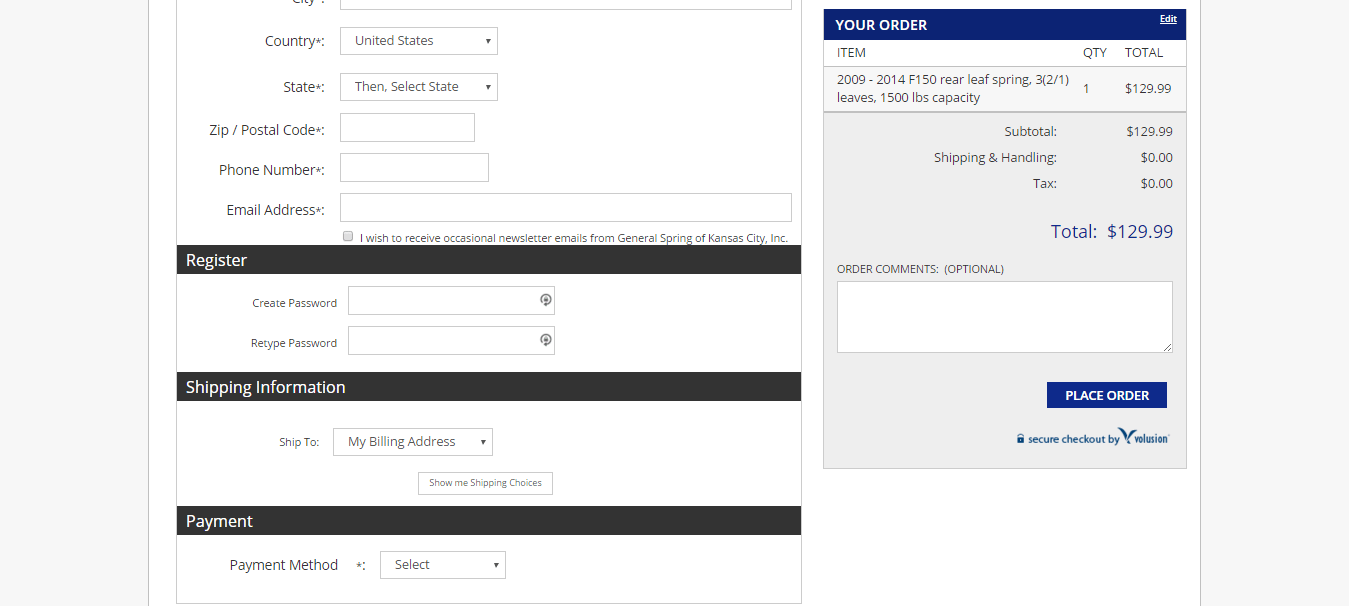The image size is (1349, 606).
Task: Open the Payment Method dropdown
Action: (443, 565)
